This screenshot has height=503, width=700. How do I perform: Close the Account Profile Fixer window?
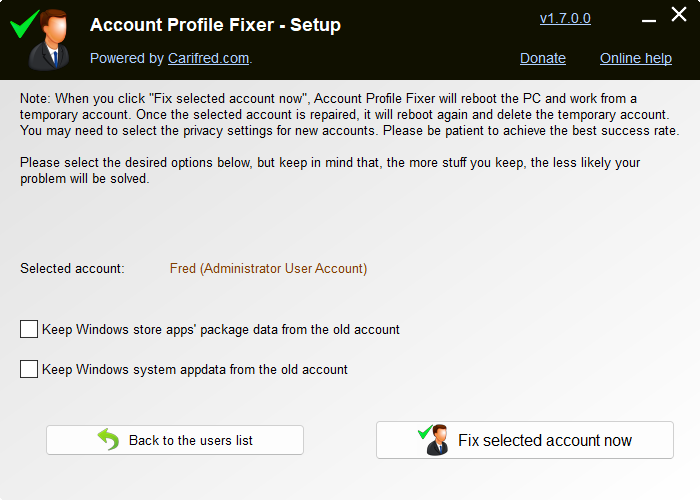pyautogui.click(x=679, y=14)
